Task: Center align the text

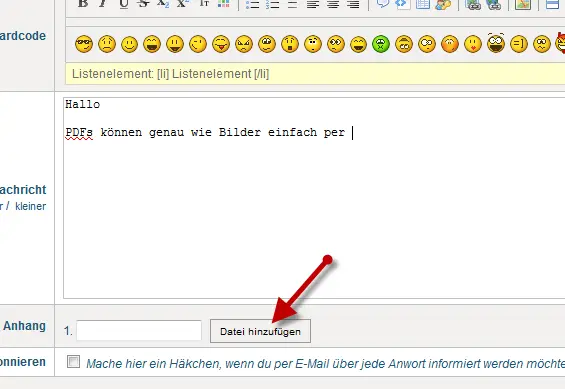Action: coord(333,4)
